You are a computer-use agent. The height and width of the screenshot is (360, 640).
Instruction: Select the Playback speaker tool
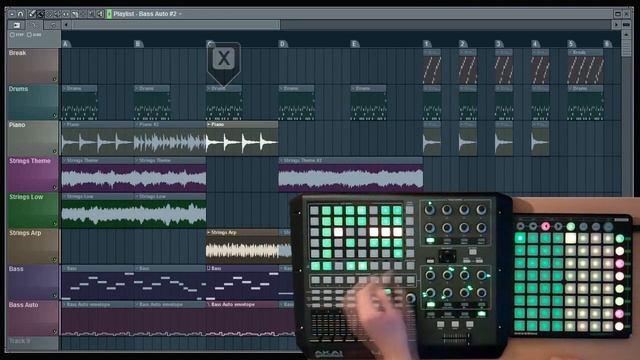100,14
